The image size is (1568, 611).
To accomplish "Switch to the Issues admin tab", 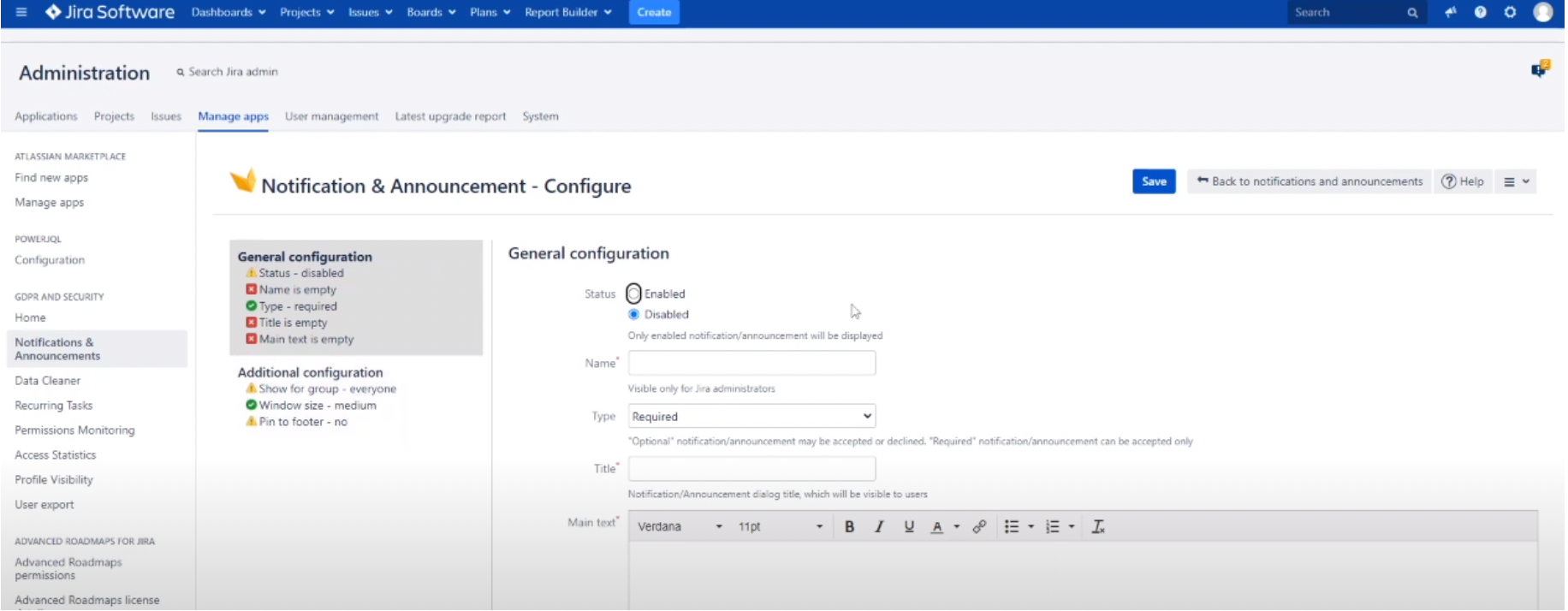I will pos(166,116).
